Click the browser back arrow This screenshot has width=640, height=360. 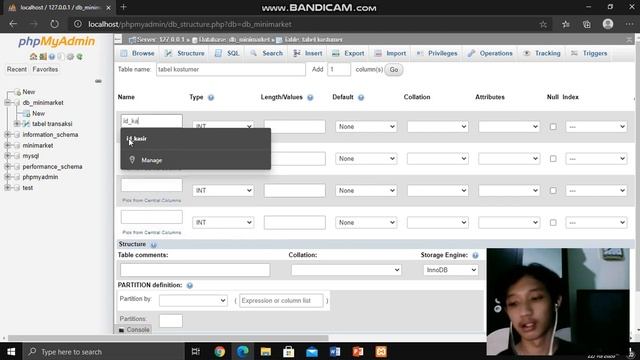pos(13,24)
